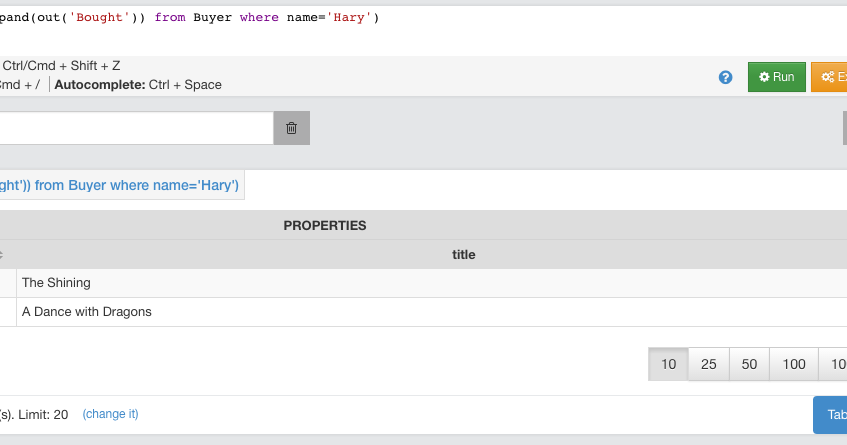Run the query with the green Run button
The height and width of the screenshot is (445, 847).
(777, 77)
